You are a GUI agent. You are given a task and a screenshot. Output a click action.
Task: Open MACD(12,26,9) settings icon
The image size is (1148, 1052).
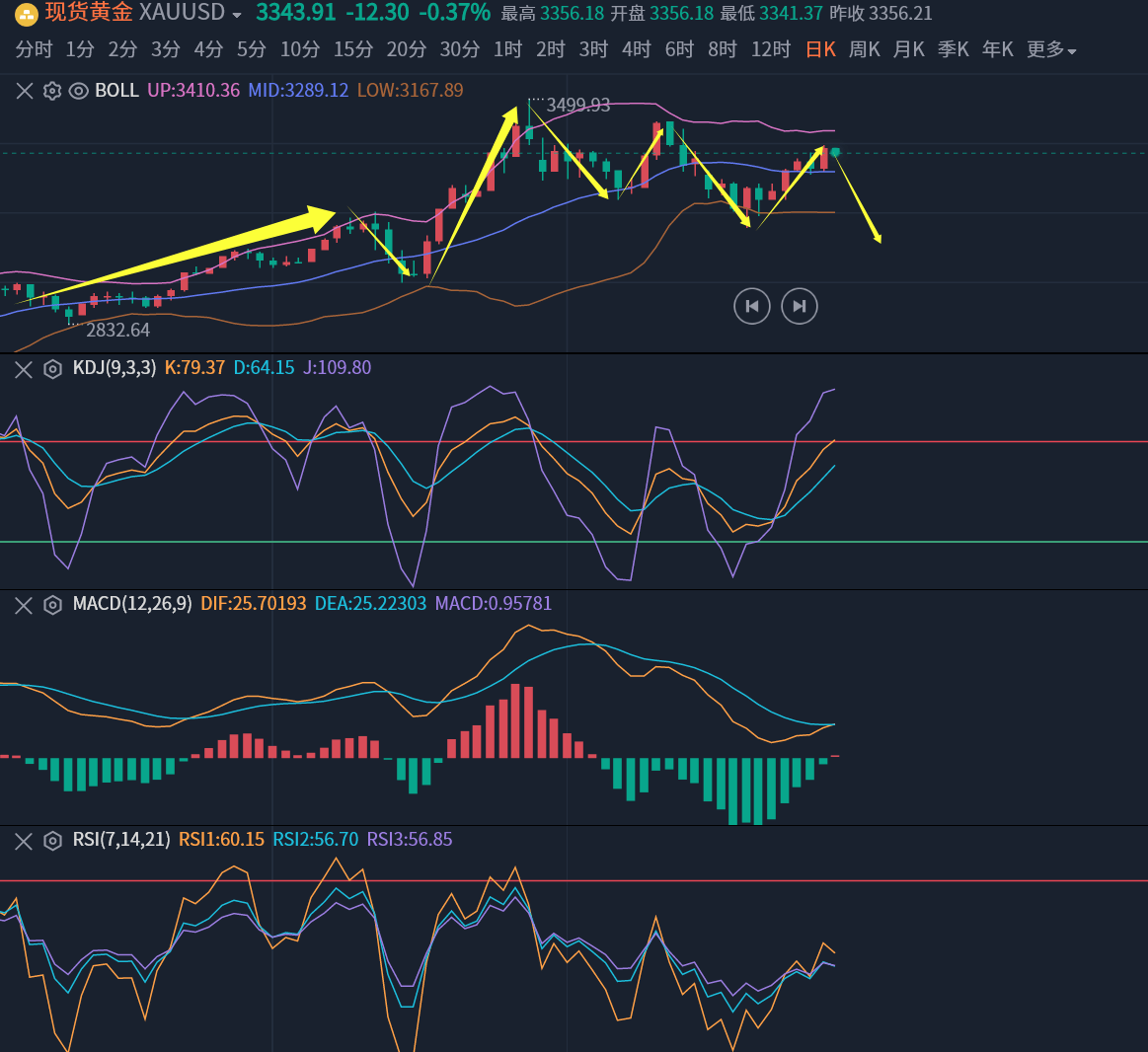click(x=52, y=605)
